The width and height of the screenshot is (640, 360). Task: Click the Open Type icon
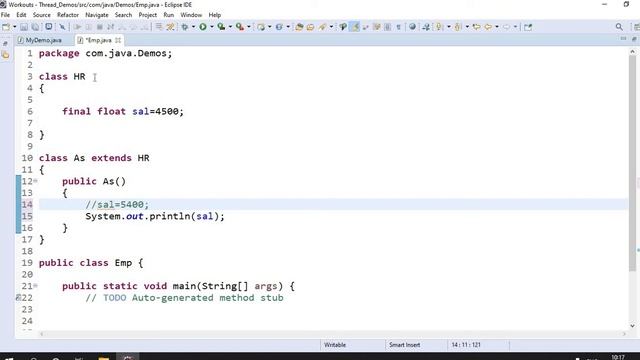click(x=299, y=27)
